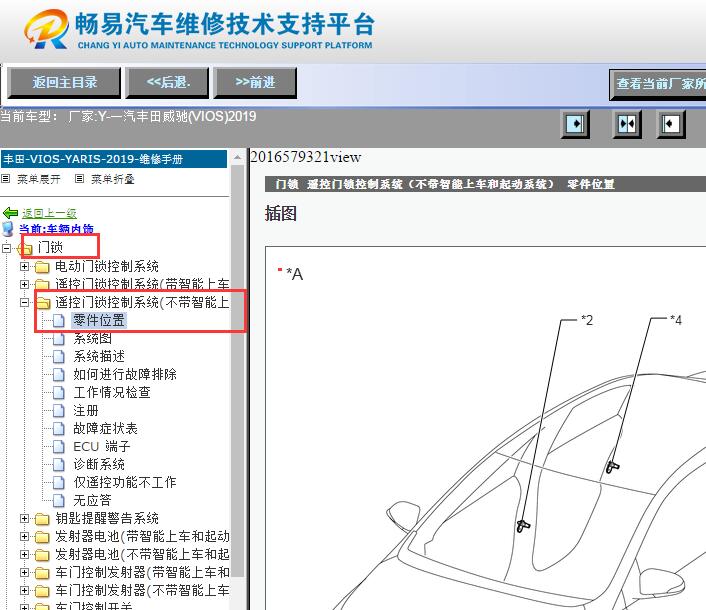Screen dimensions: 706x610
Task: Open 遥控门锁控制系统(带智能上车 item
Action: pyautogui.click(x=142, y=284)
